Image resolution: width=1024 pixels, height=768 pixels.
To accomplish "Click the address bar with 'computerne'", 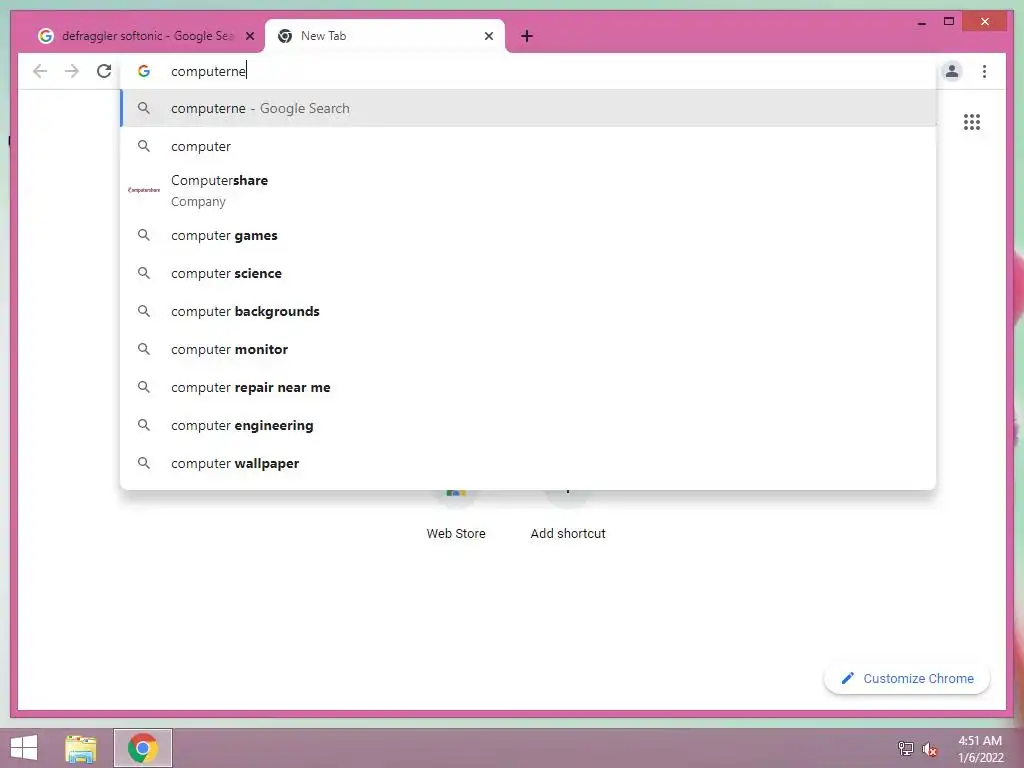I will tap(529, 71).
